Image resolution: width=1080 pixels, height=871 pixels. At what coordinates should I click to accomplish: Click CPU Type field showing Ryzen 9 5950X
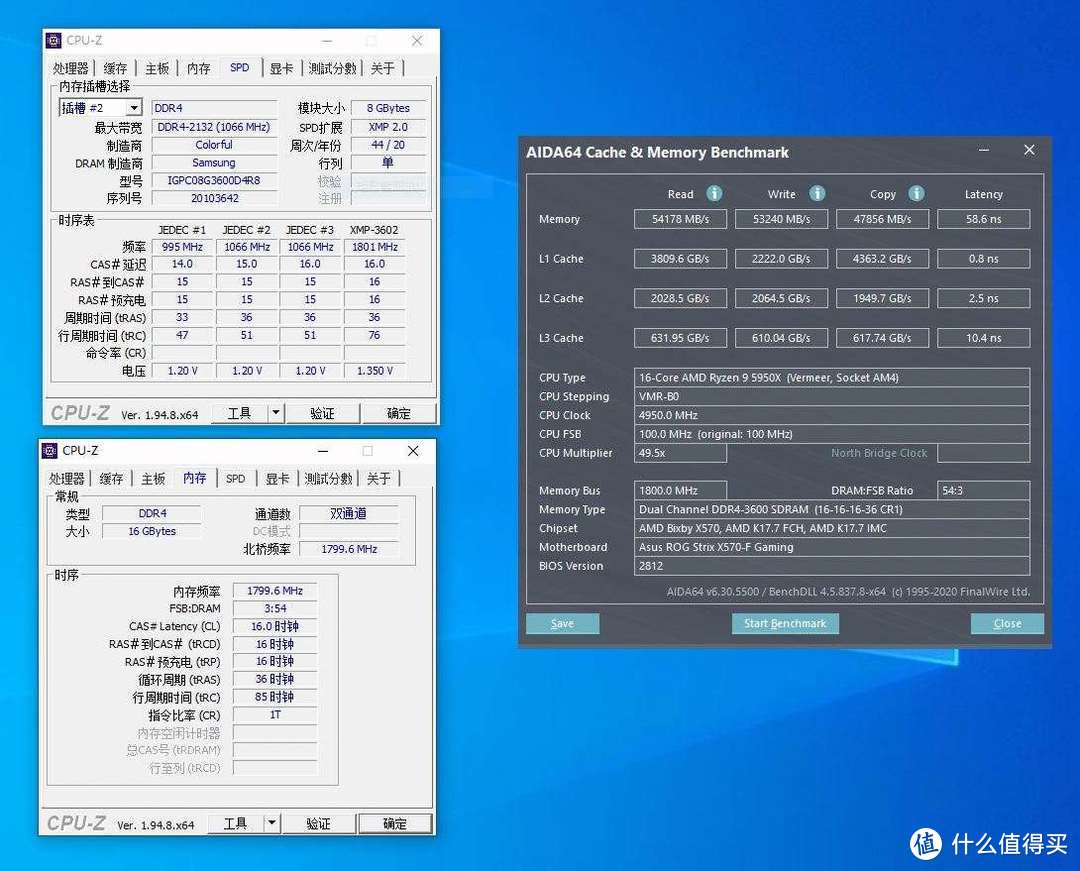pos(831,377)
